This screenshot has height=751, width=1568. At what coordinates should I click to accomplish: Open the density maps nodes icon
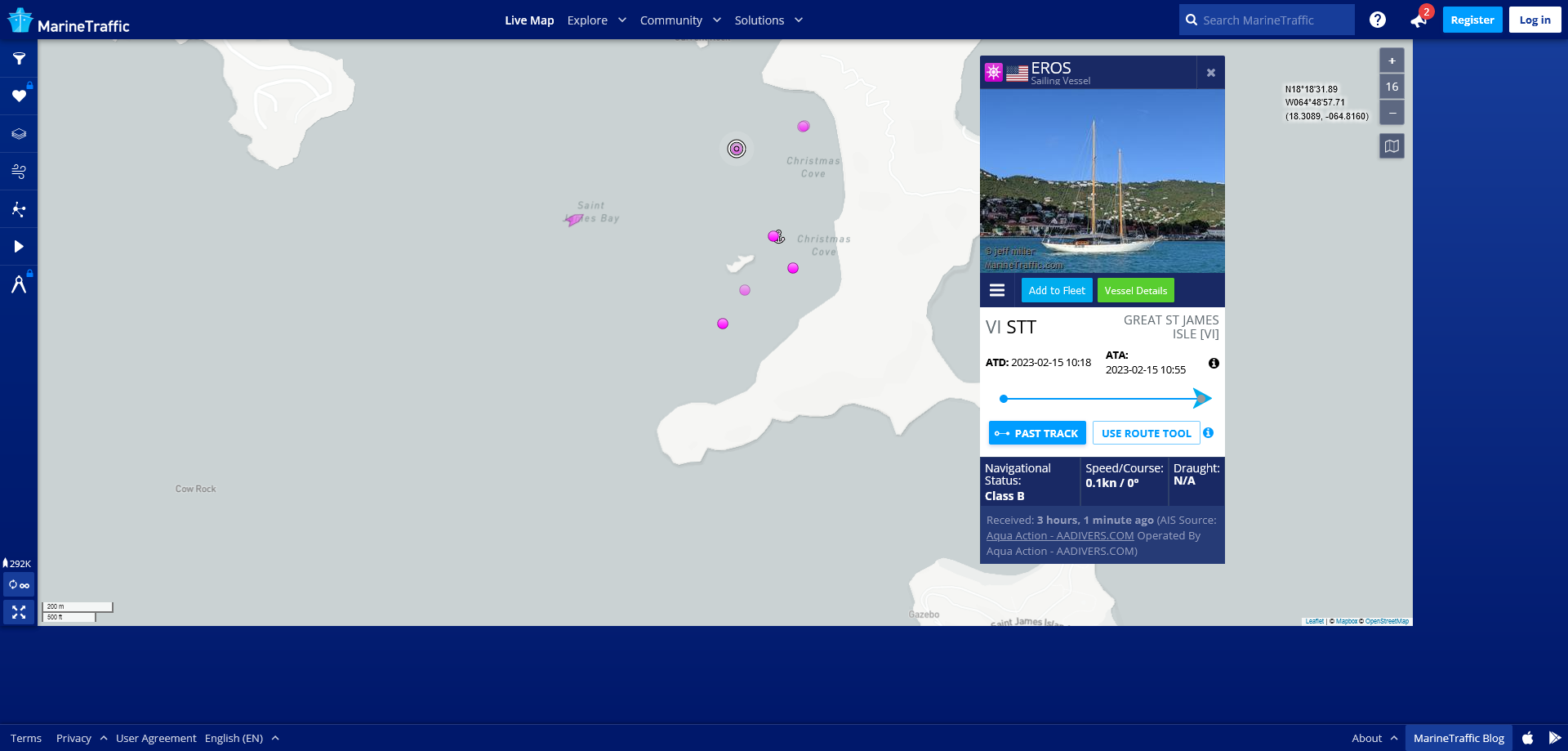(19, 209)
